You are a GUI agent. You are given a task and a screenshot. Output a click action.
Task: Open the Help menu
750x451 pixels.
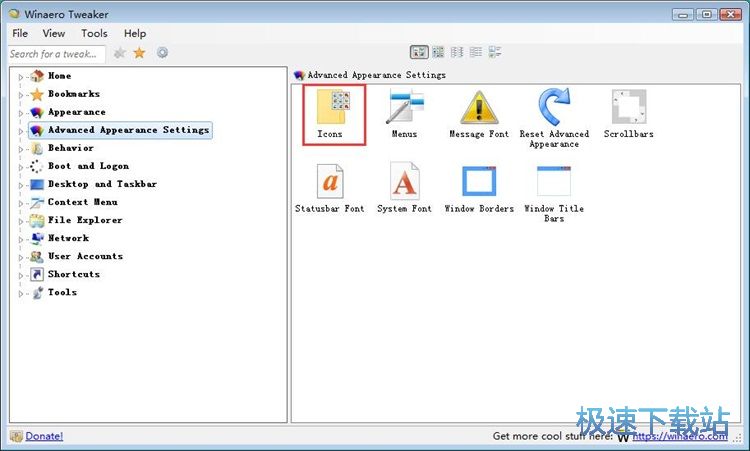(135, 33)
